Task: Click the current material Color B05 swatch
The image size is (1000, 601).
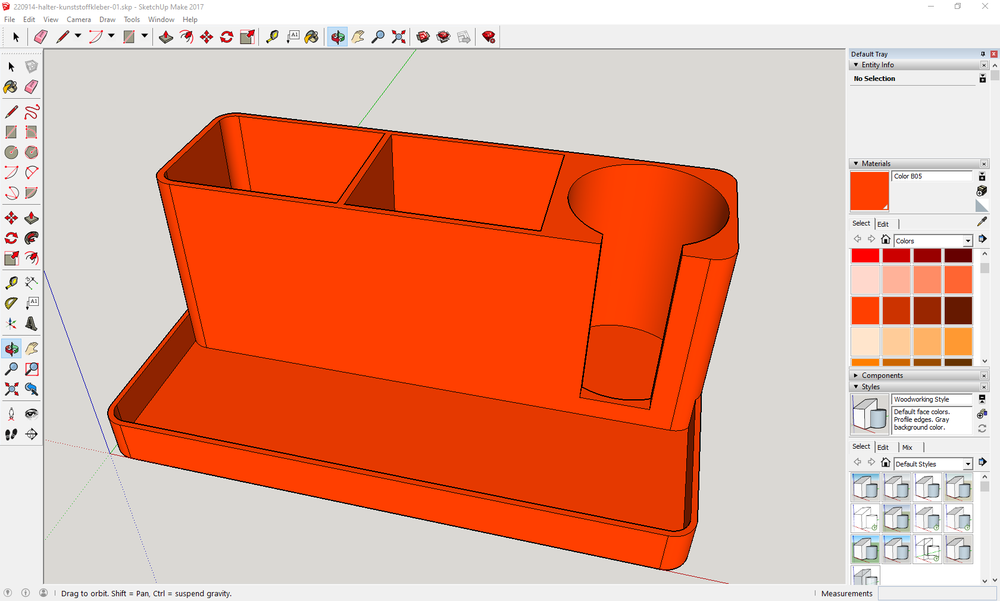Action: coord(869,191)
